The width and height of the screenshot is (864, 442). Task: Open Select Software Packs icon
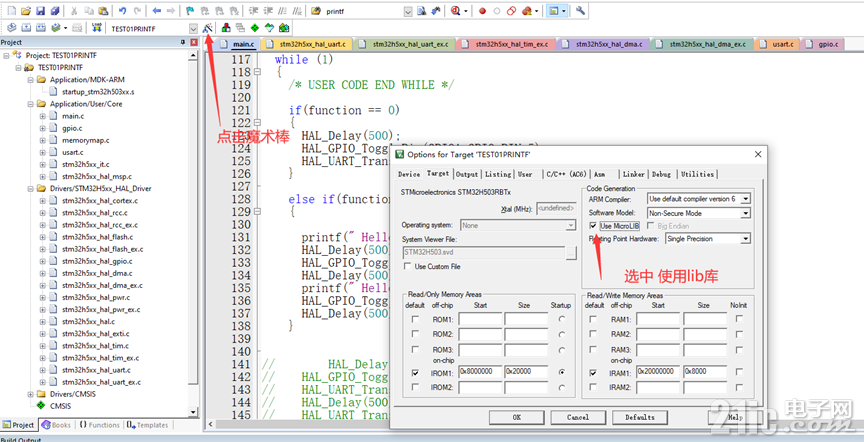pyautogui.click(x=269, y=28)
